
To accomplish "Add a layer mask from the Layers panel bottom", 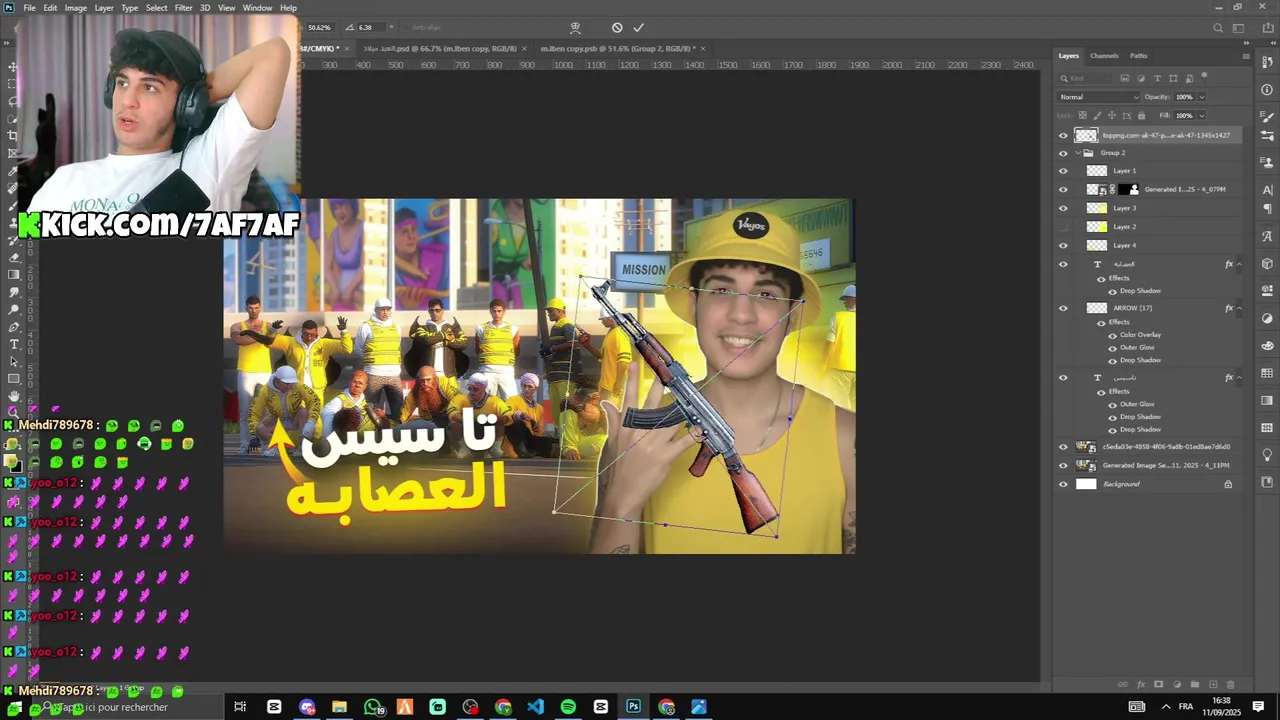I will point(1159,685).
